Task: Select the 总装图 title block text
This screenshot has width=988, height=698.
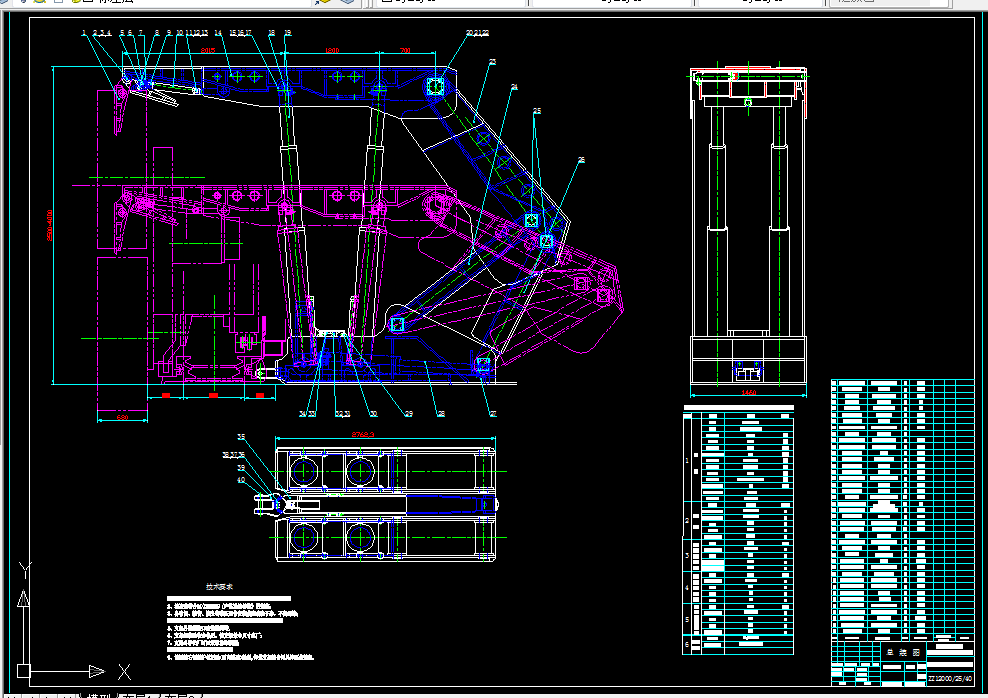Action: [903, 653]
